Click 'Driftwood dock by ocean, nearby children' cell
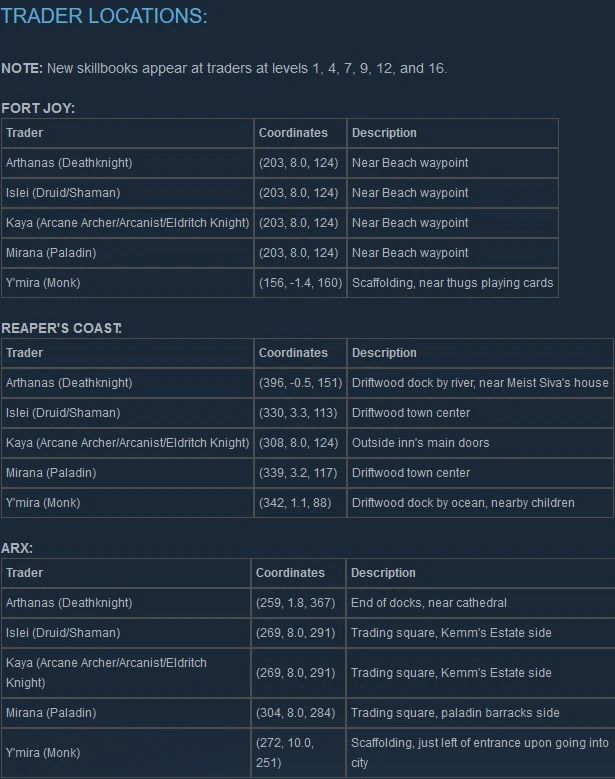 (463, 503)
